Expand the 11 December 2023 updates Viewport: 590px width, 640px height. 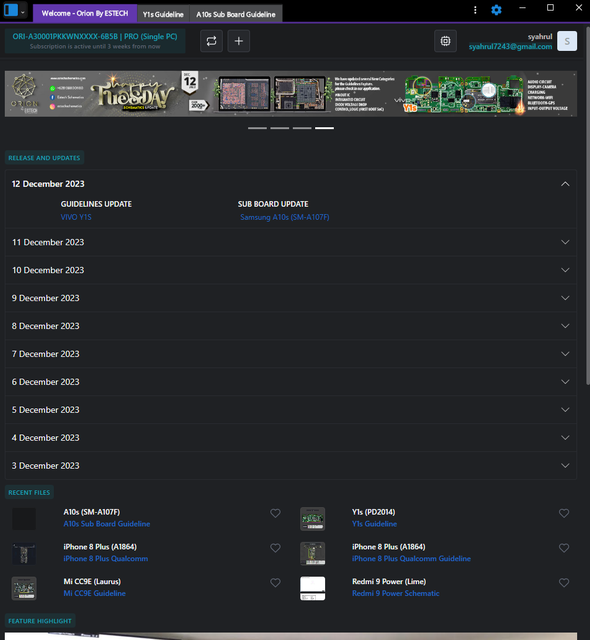291,242
